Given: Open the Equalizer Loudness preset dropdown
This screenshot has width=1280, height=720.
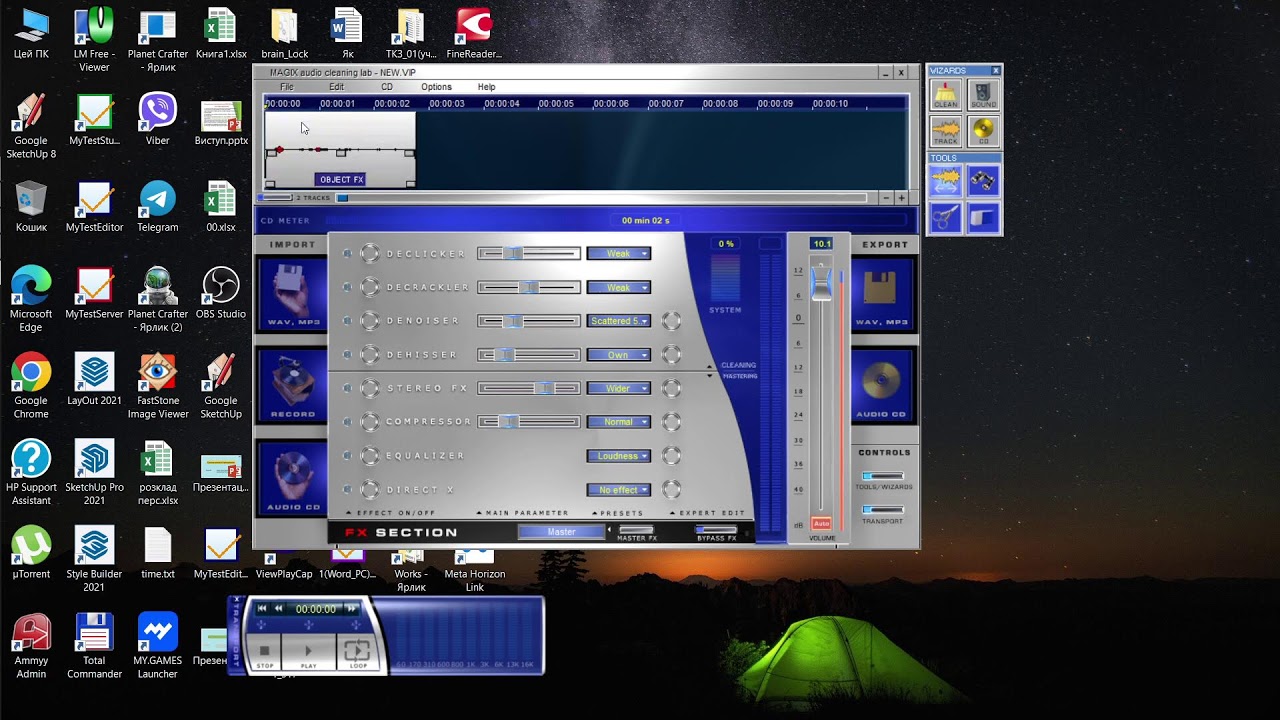Looking at the screenshot, I should click(x=619, y=456).
